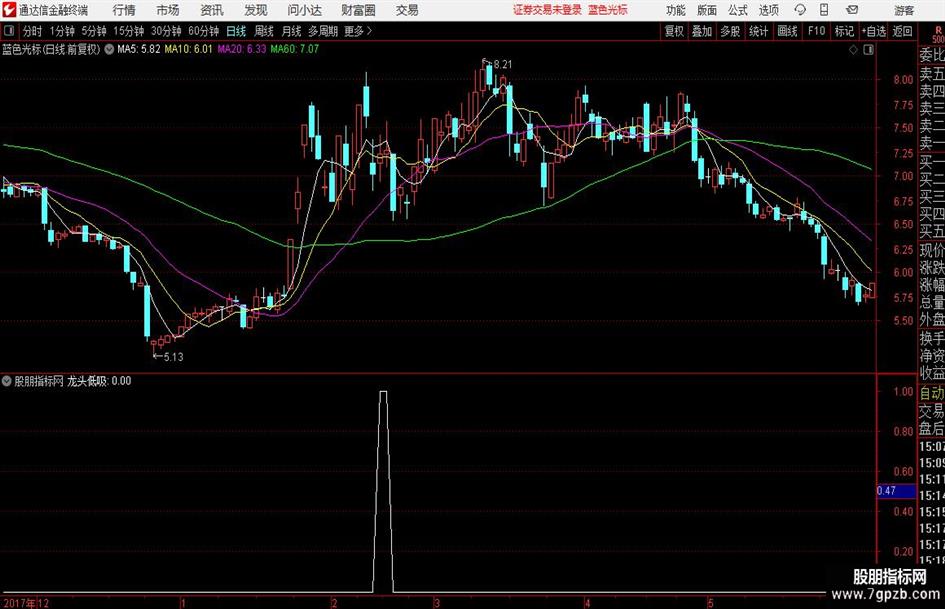Image resolution: width=945 pixels, height=609 pixels.
Task: Click the 现价 row in side panel
Action: [x=932, y=250]
